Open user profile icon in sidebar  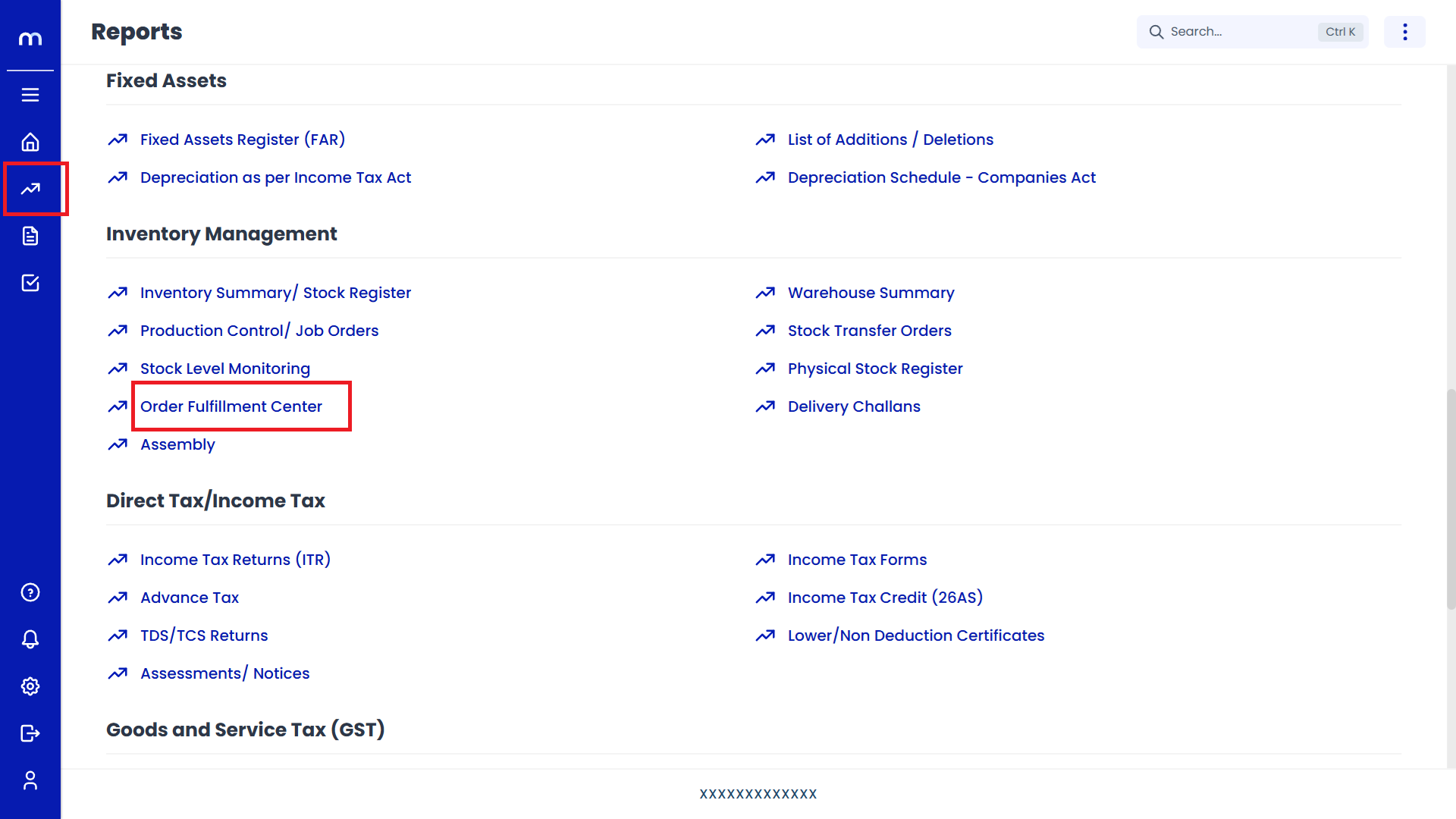tap(30, 780)
